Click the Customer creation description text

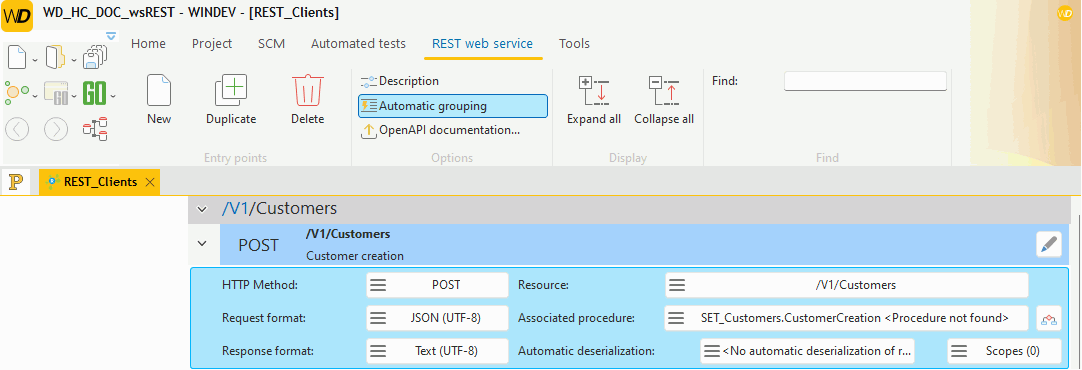click(x=355, y=255)
